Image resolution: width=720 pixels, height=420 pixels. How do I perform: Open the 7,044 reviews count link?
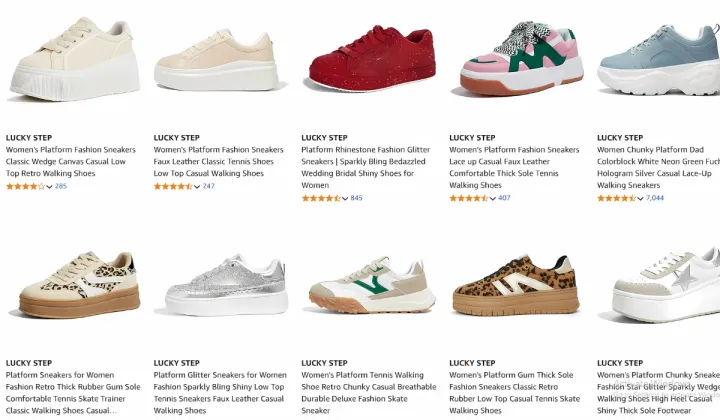[655, 198]
